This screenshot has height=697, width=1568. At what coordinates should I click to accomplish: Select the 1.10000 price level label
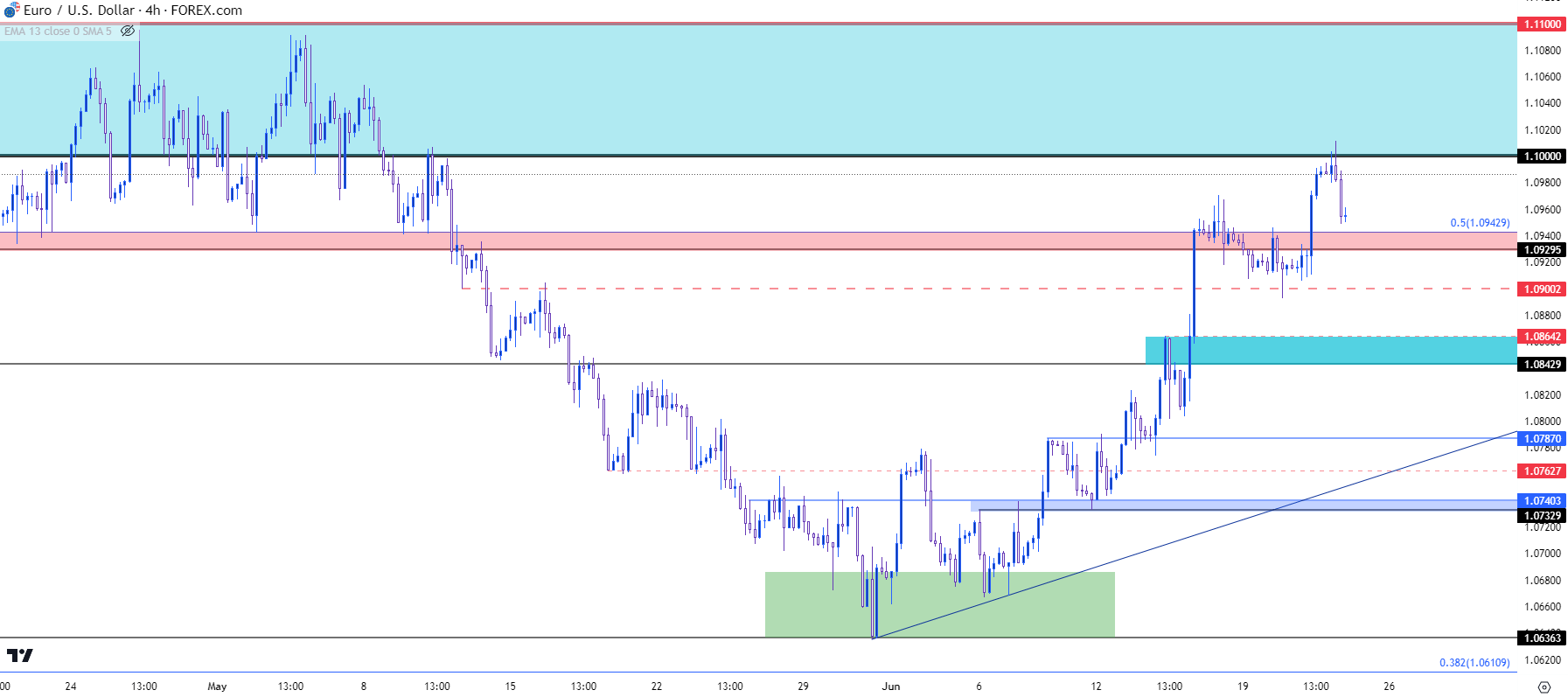(x=1542, y=157)
